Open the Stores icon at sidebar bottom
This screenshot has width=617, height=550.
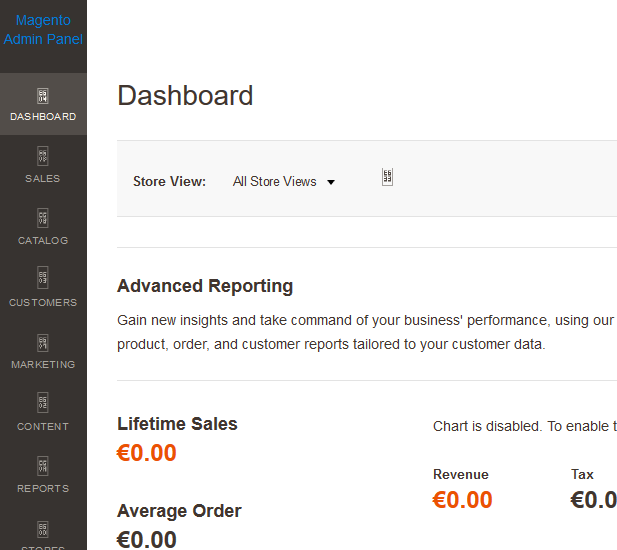43,529
